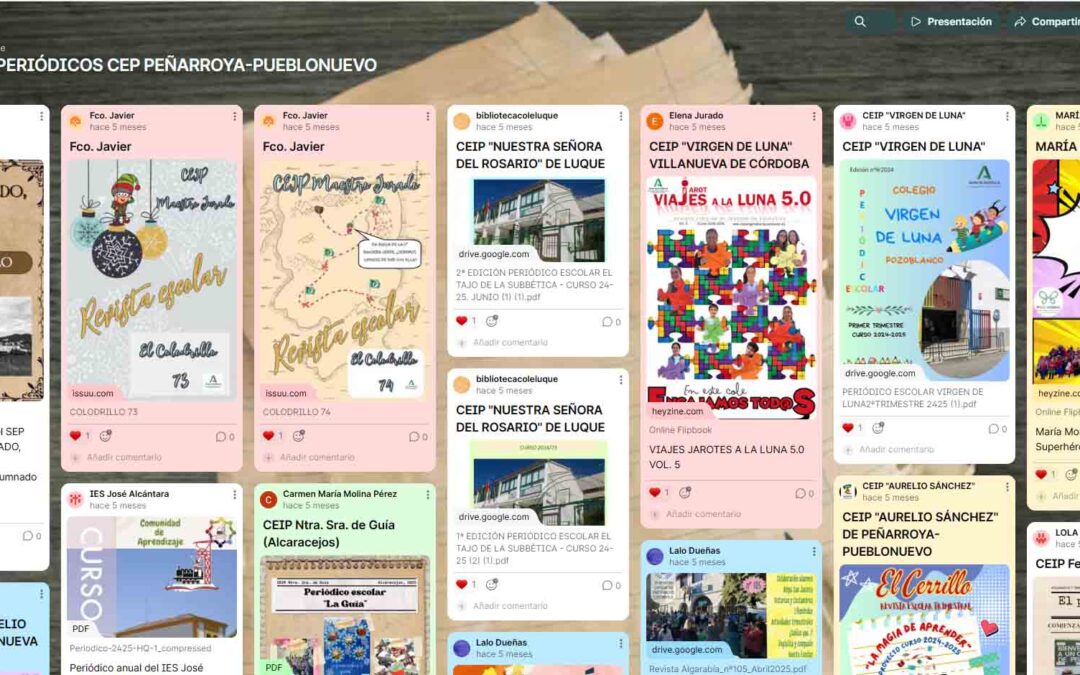Open Colodrillo 73 Revista escolar cover thumbnail

click(x=152, y=280)
